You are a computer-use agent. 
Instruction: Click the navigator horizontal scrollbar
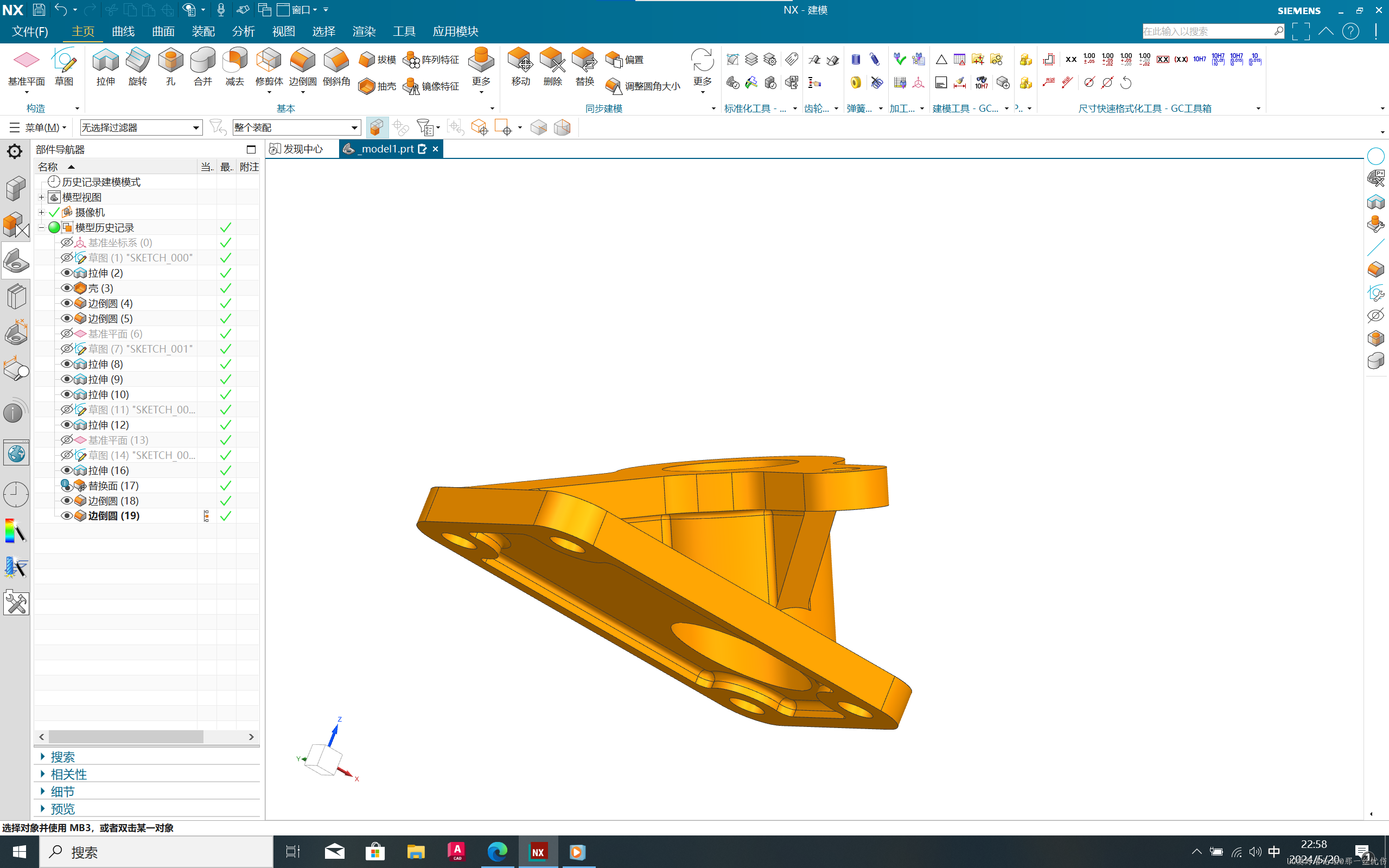126,737
